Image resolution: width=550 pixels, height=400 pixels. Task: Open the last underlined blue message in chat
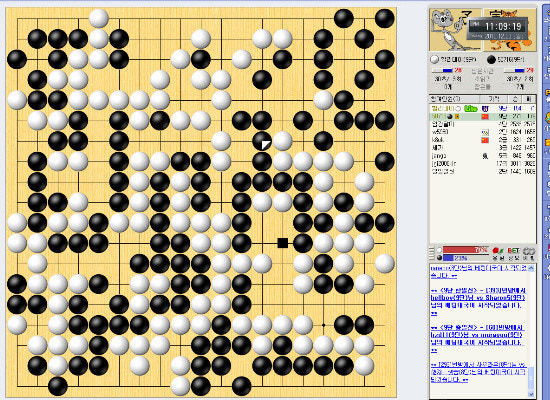click(478, 372)
